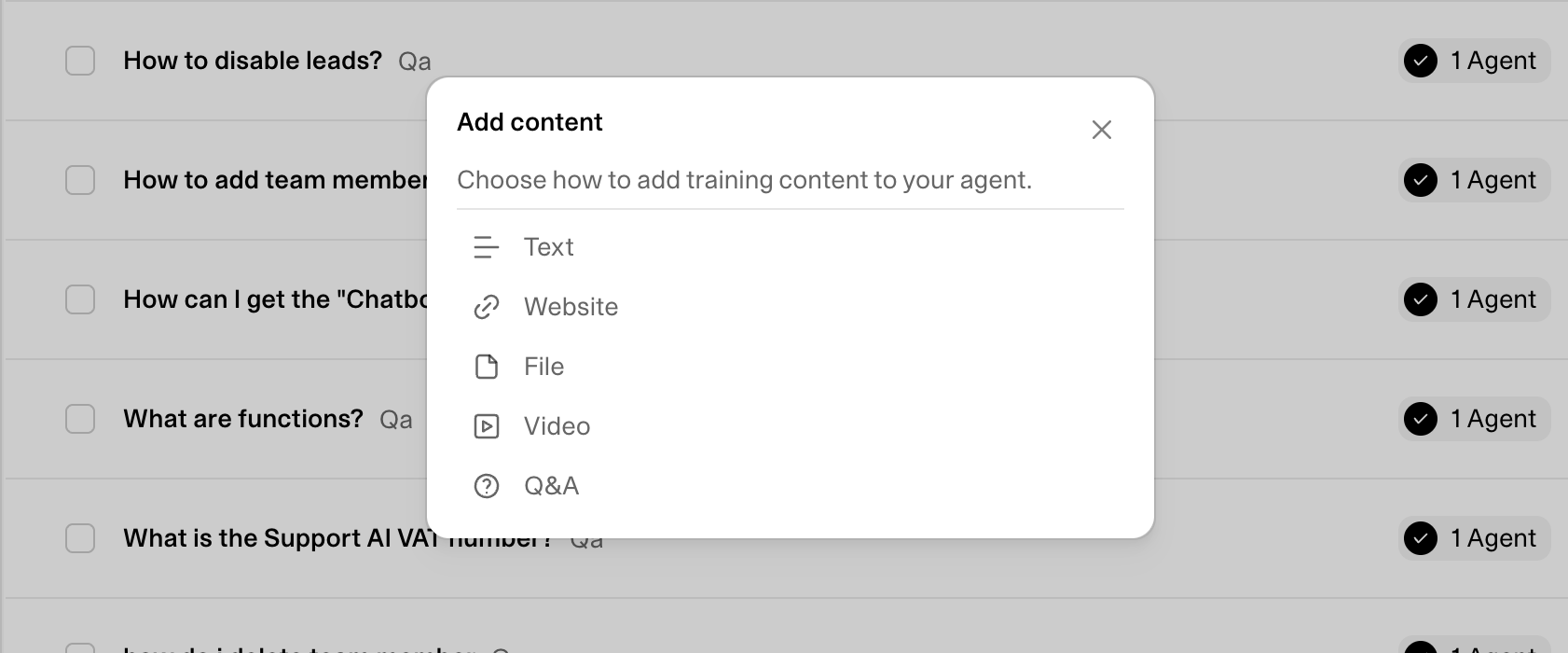
Task: Open "How to add team member" entry
Action: click(275, 180)
